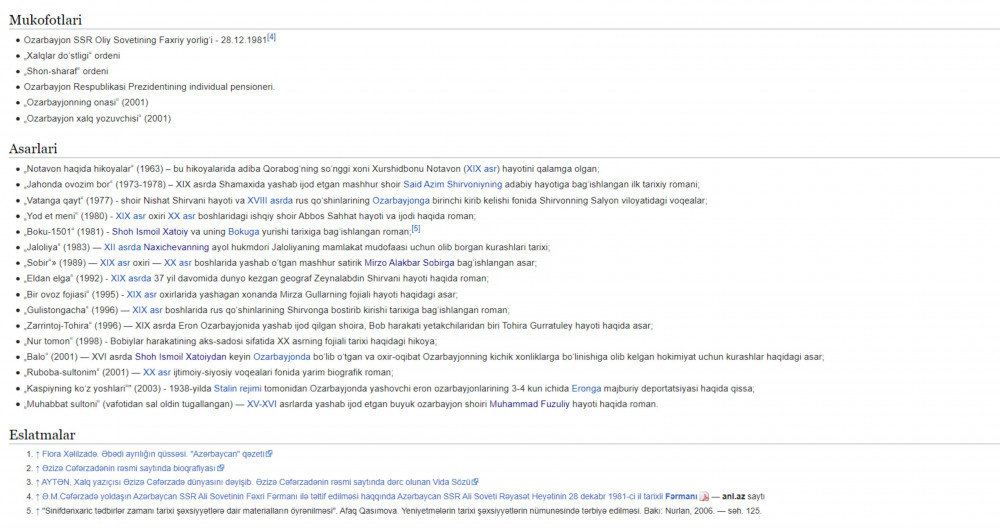Follow the XVIII asrda link
The image size is (1000, 528).
click(270, 200)
